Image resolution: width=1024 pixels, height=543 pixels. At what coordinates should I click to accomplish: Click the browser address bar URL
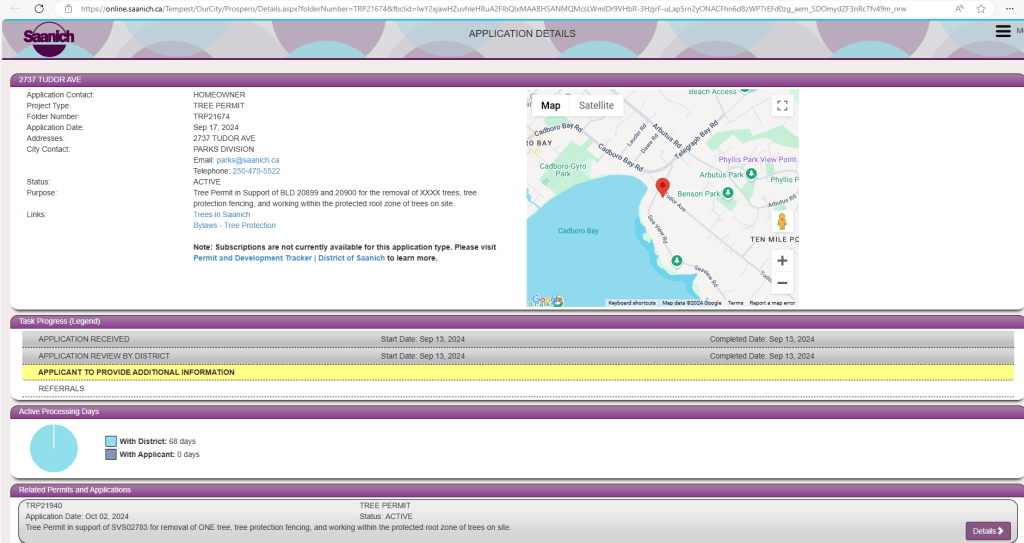490,8
